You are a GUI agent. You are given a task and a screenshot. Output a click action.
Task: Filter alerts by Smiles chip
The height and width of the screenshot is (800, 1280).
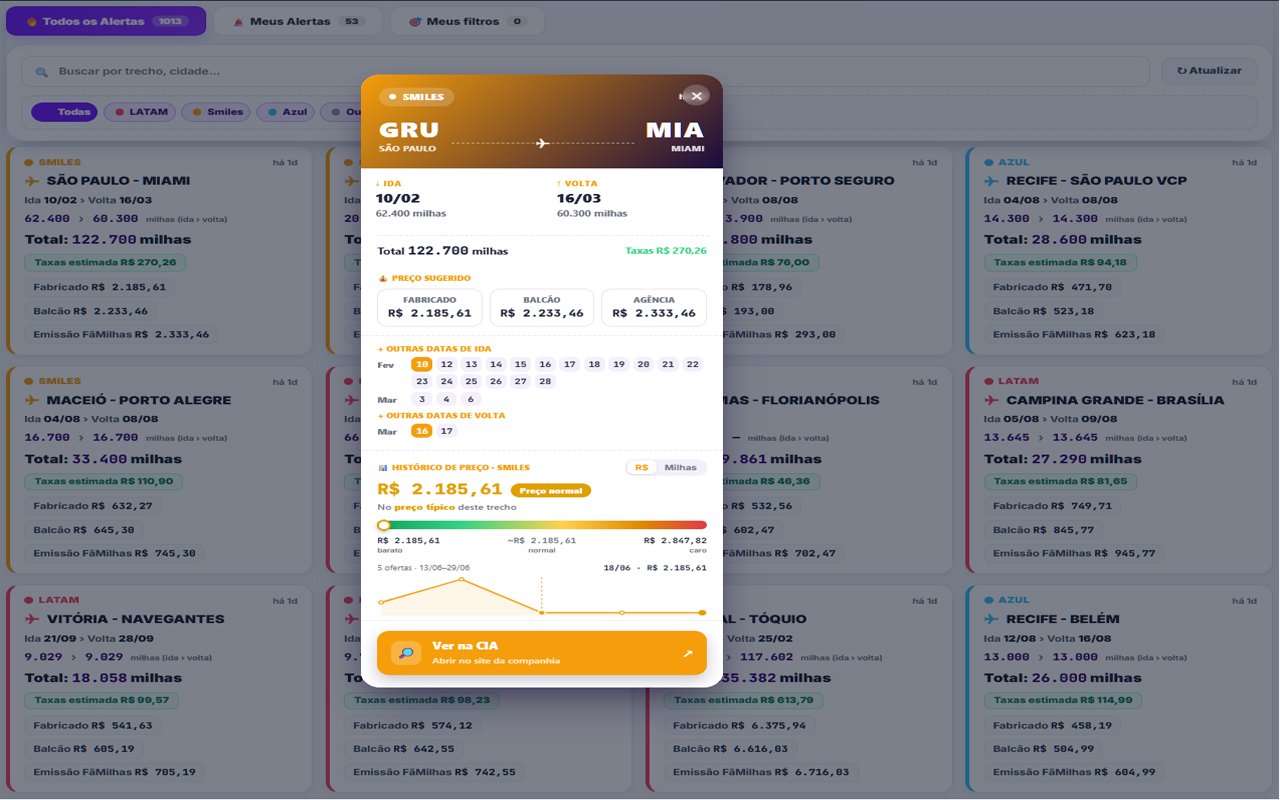pos(217,112)
